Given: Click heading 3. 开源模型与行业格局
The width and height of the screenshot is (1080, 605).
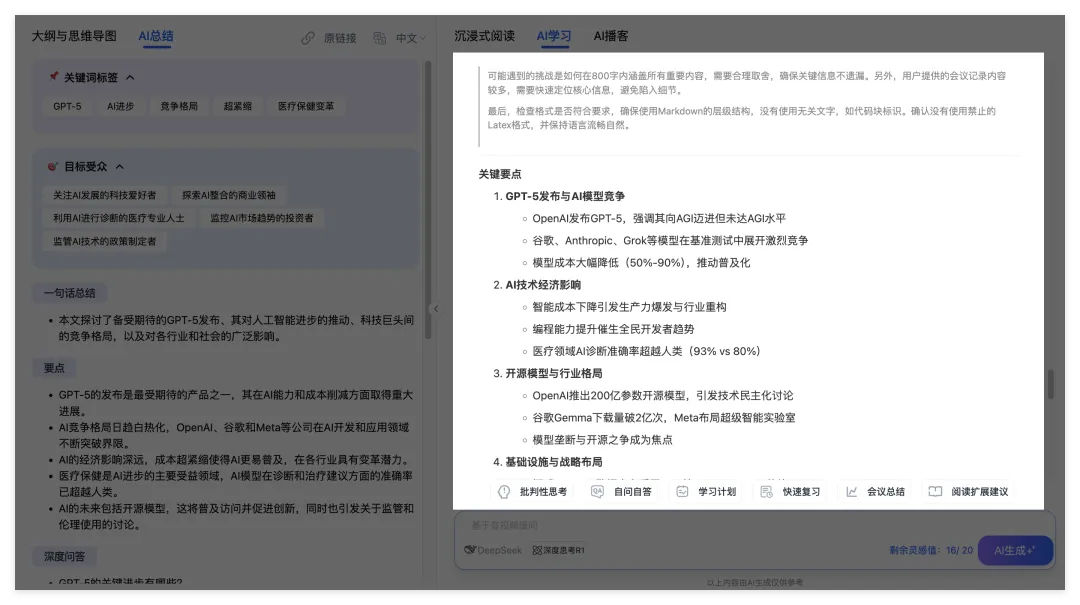Looking at the screenshot, I should [554, 373].
